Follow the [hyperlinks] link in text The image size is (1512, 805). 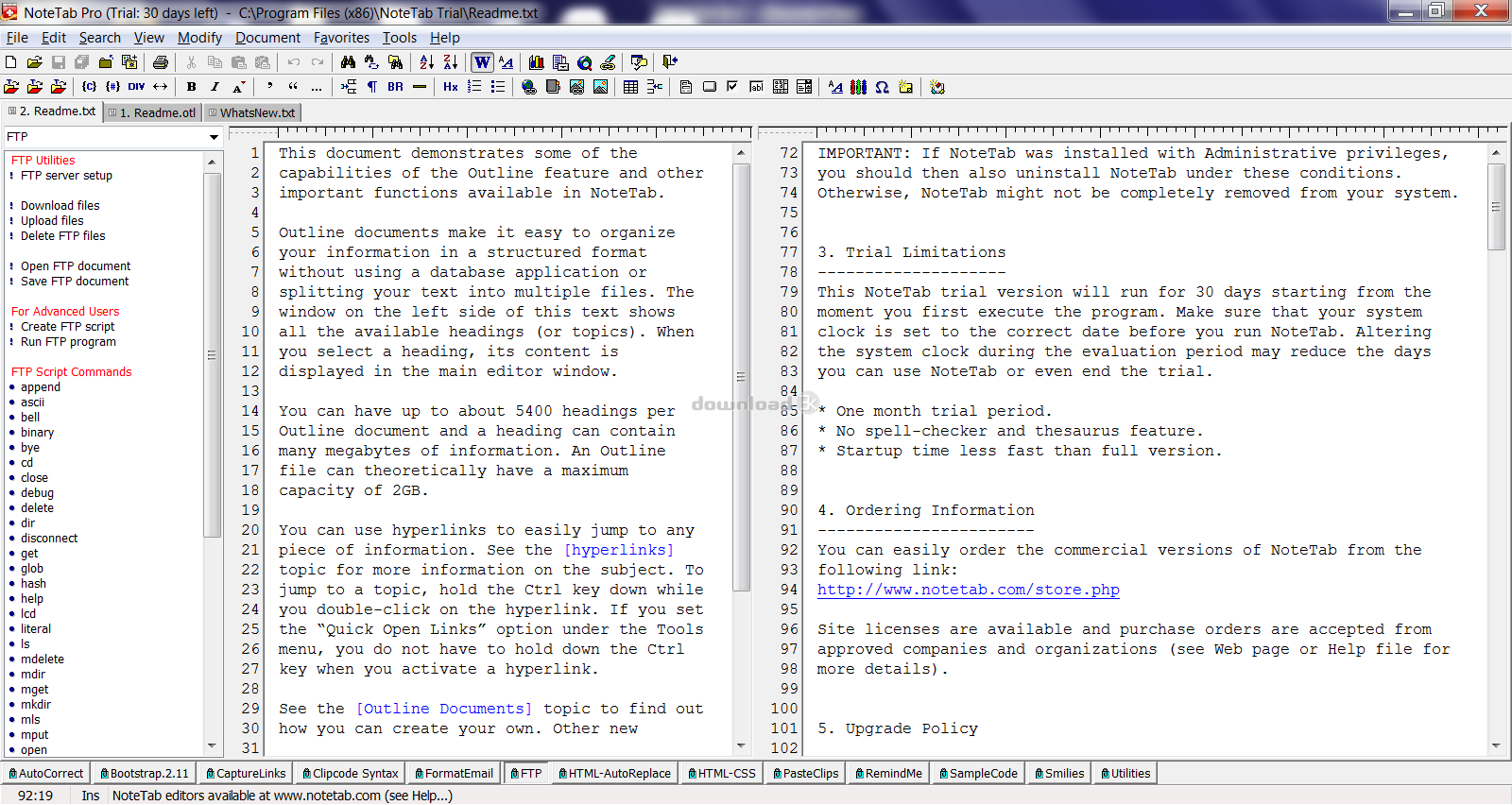(x=619, y=550)
